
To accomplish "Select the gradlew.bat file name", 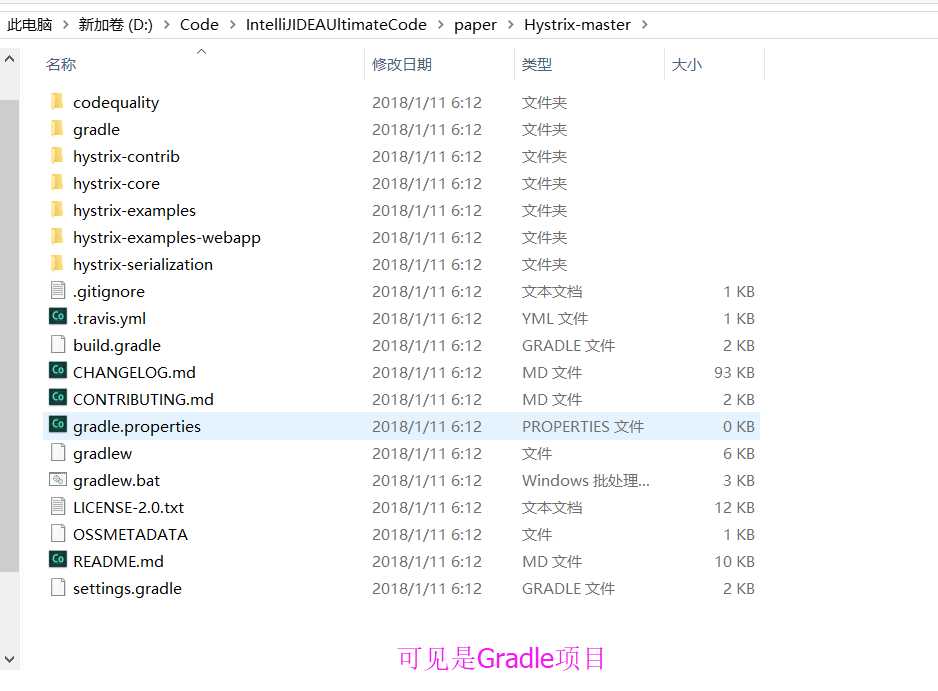I will coord(117,480).
